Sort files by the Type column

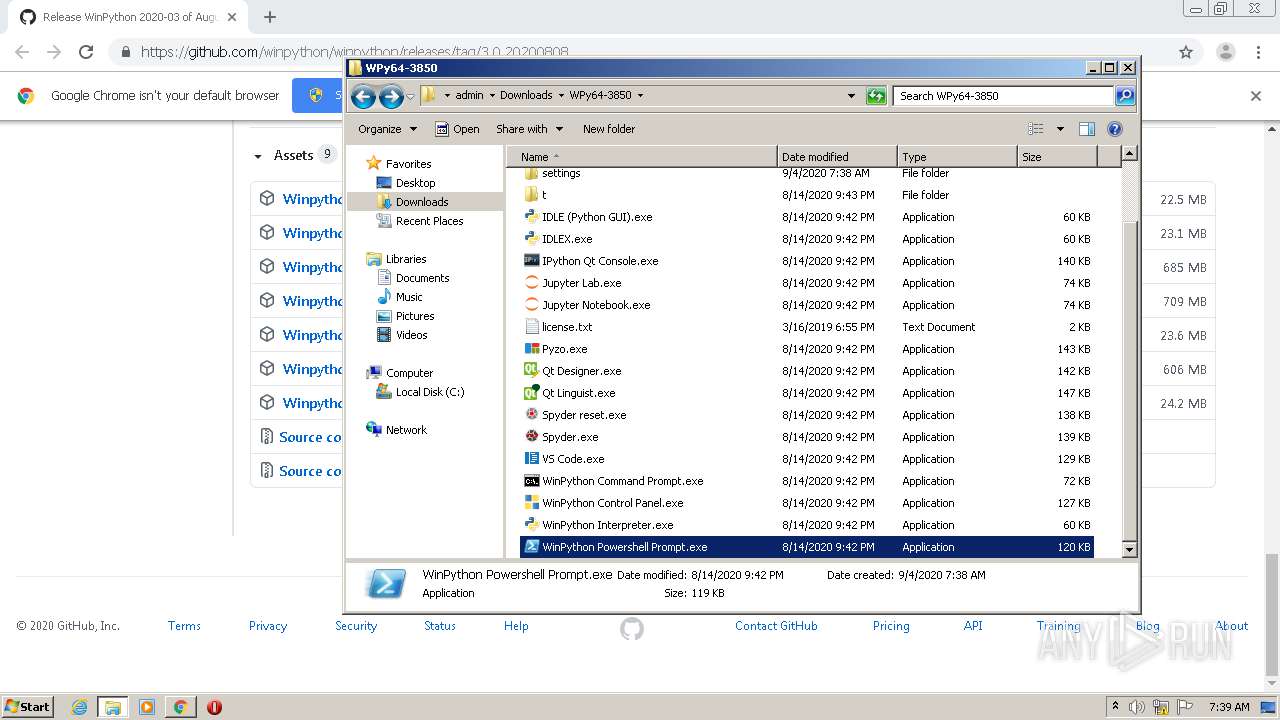click(x=957, y=157)
